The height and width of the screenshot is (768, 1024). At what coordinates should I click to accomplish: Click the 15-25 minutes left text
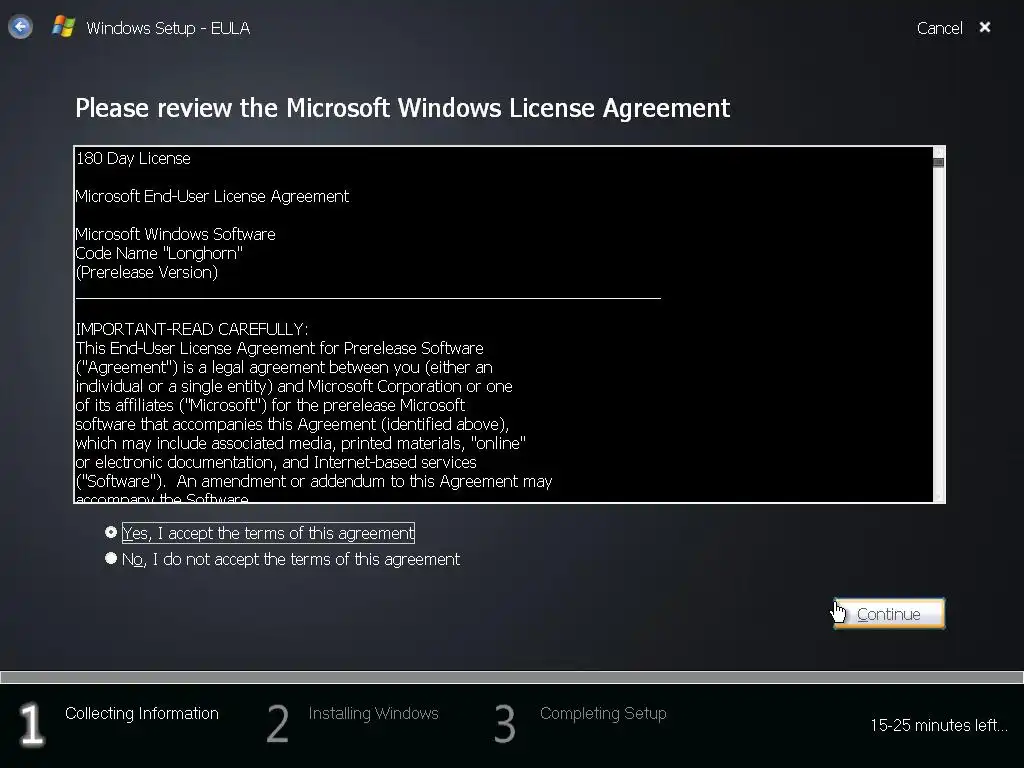click(938, 725)
